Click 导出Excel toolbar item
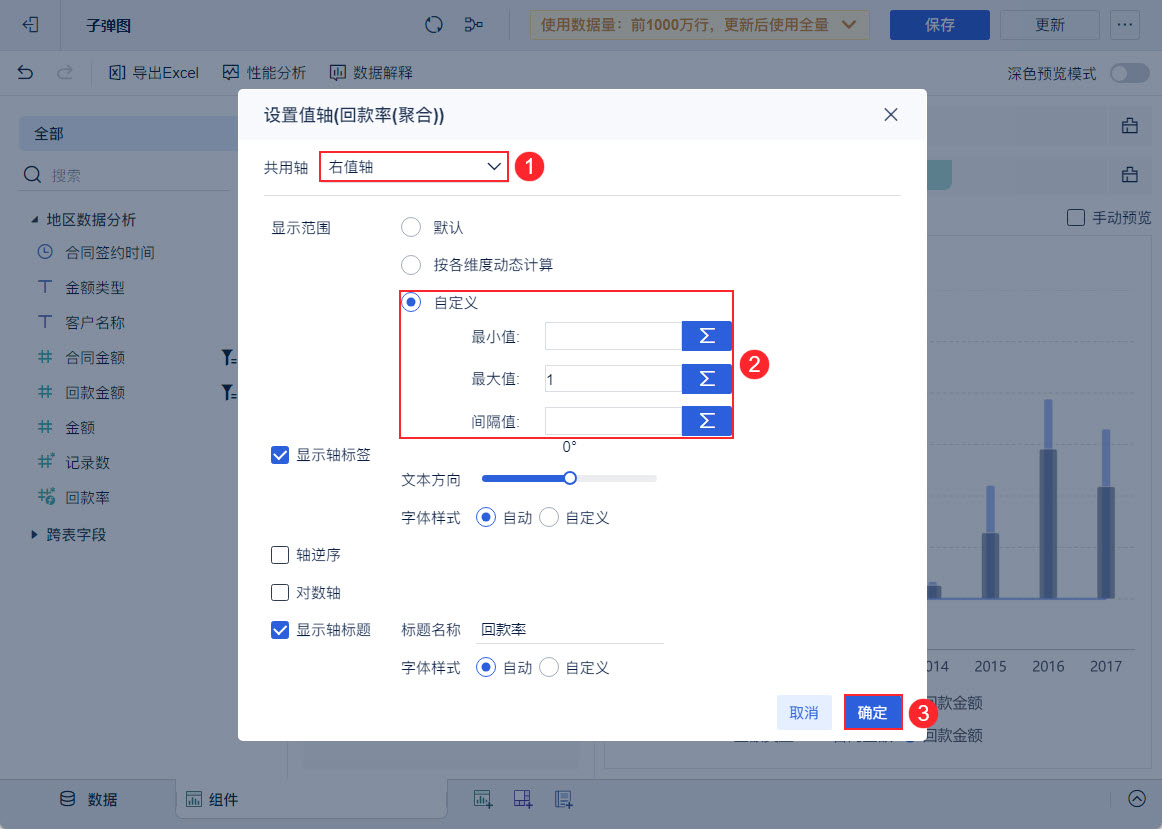Image resolution: width=1162 pixels, height=829 pixels. 154,73
